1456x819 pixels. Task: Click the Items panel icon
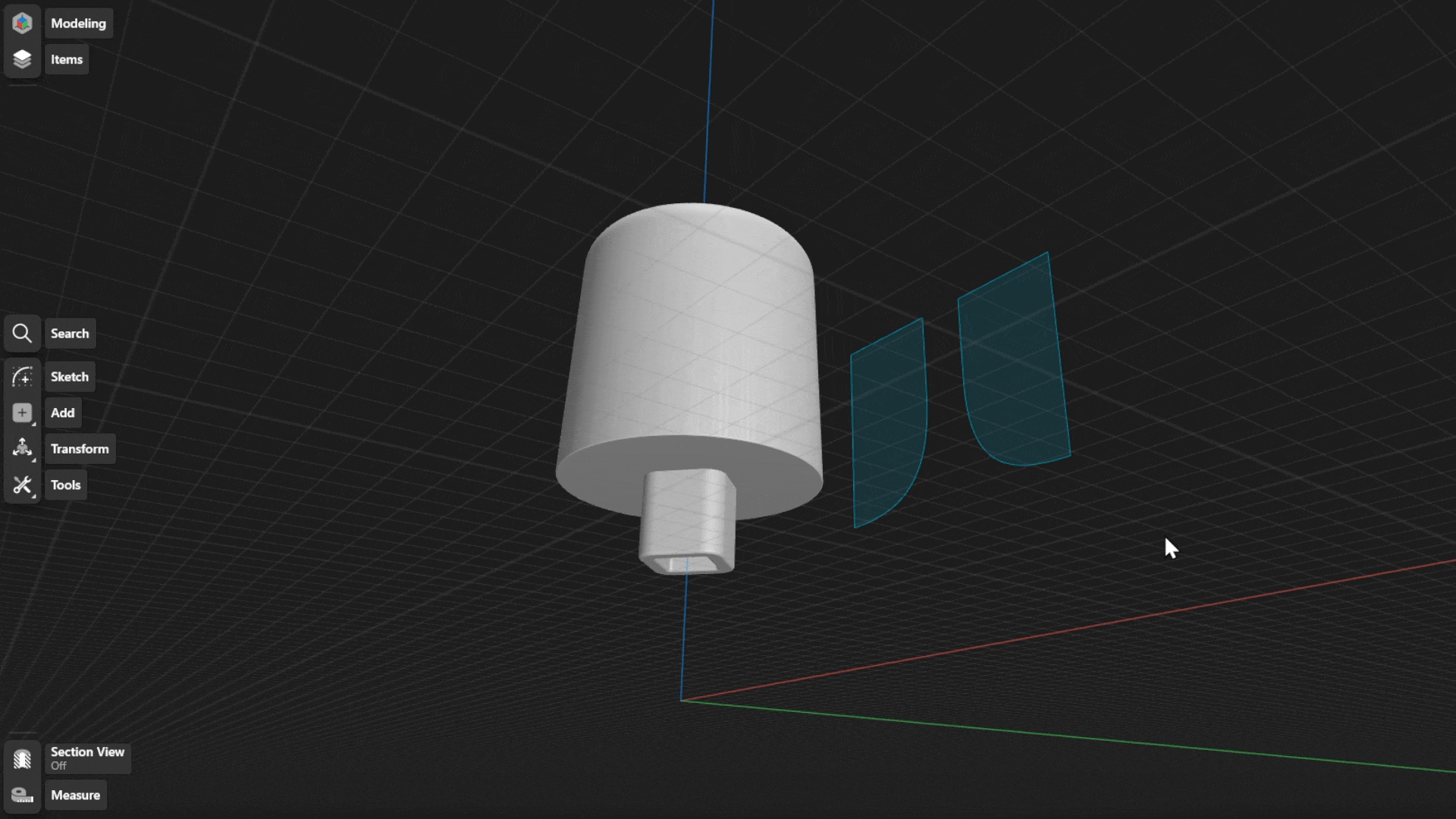[22, 58]
